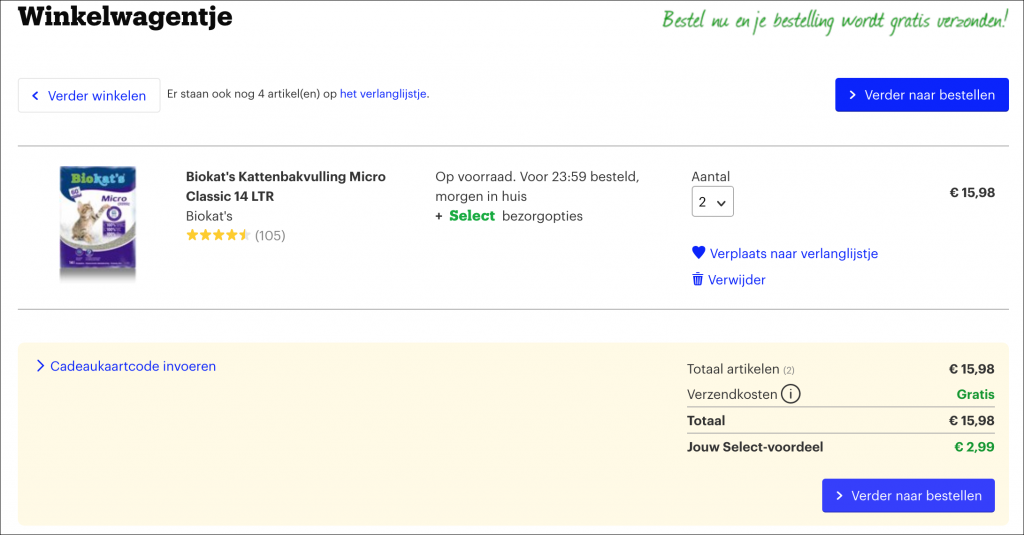This screenshot has height=535, width=1024.
Task: Click the trash can icon next to Verwijder
Action: coord(697,280)
